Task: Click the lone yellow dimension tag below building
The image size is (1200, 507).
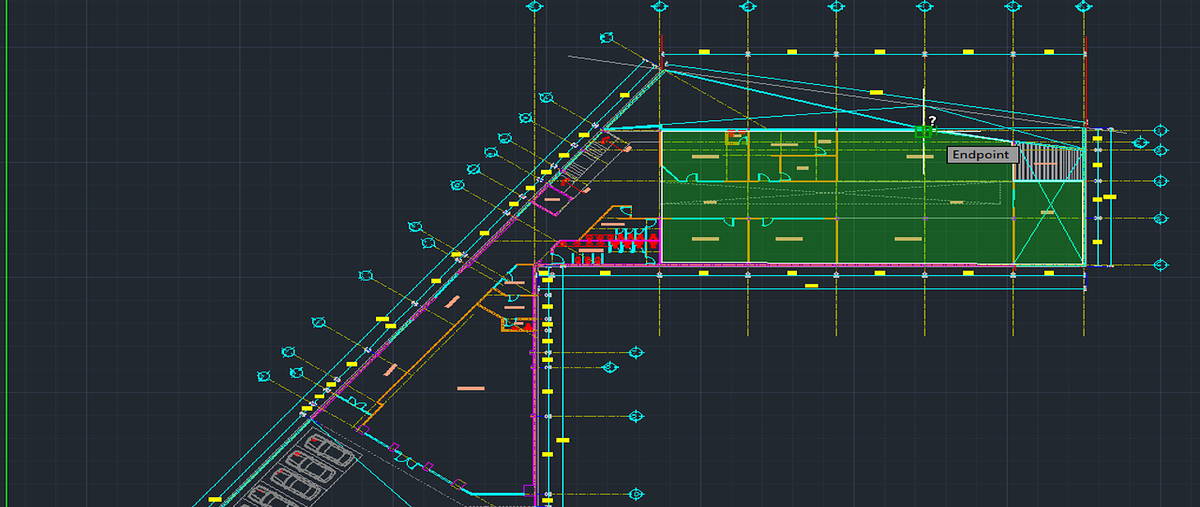Action: [812, 286]
